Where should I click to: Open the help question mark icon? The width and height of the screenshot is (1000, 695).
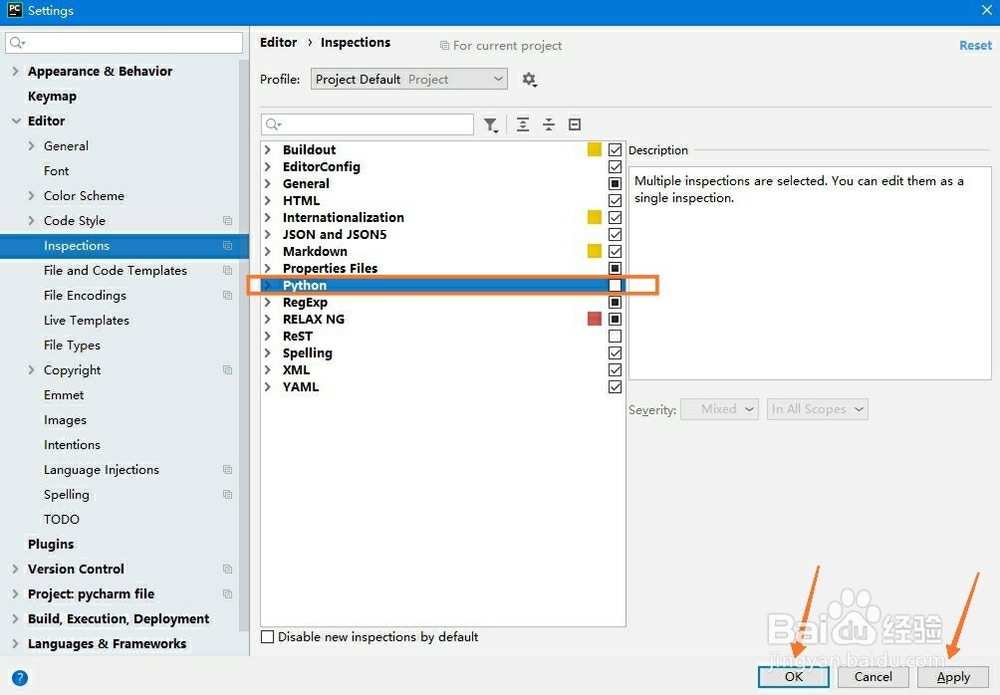point(20,678)
